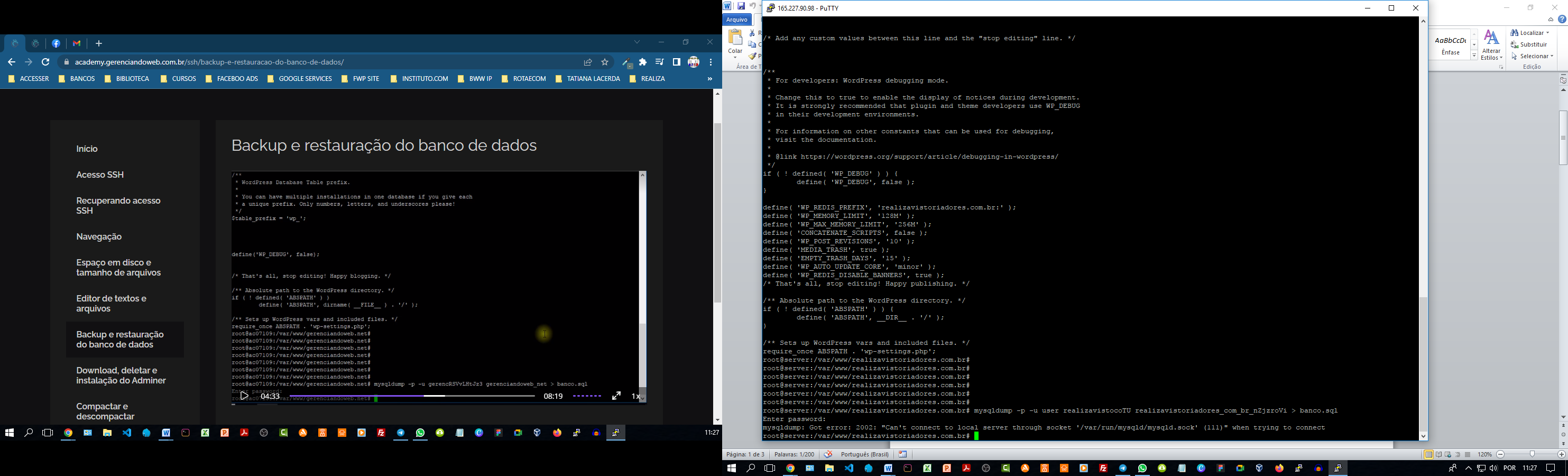The image size is (1568, 476).
Task: Switch to the Facebook tab
Action: pos(56,44)
